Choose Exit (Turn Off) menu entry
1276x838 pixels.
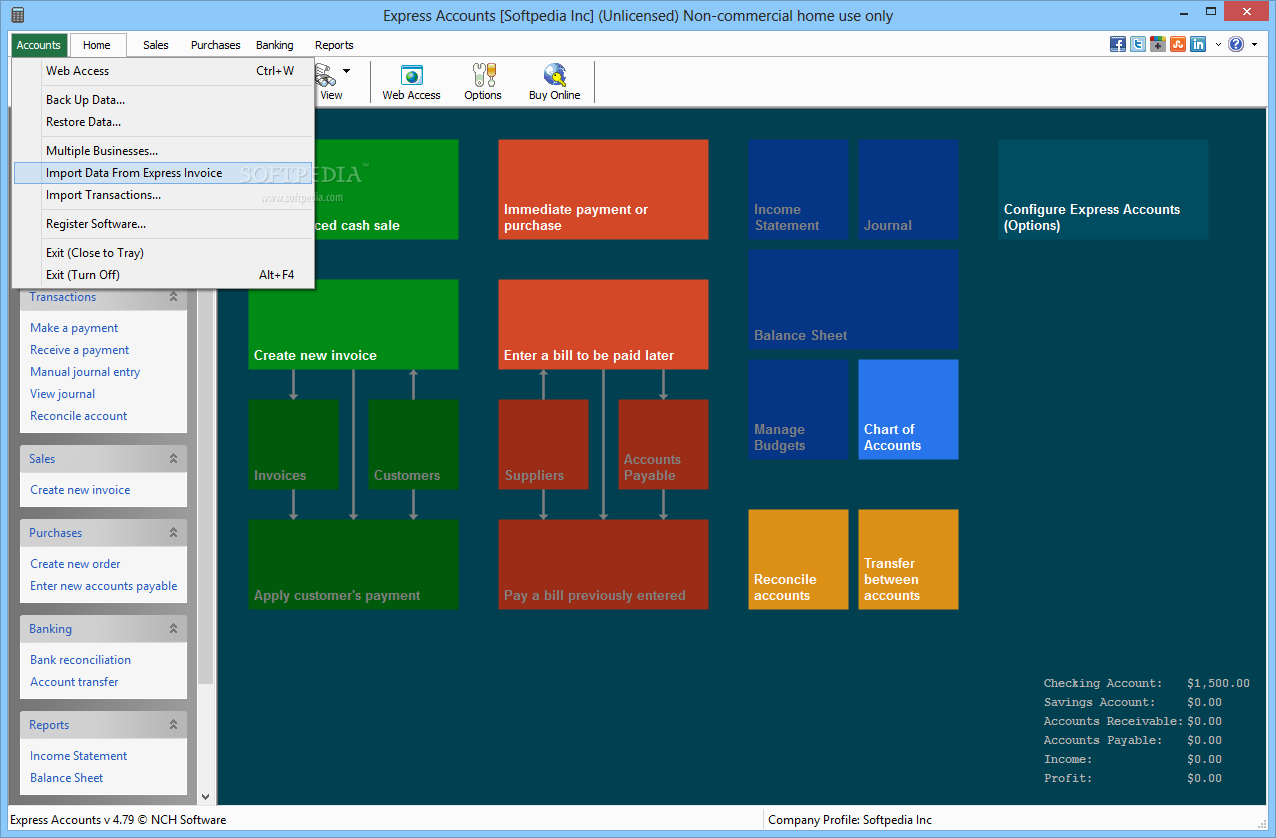point(164,275)
